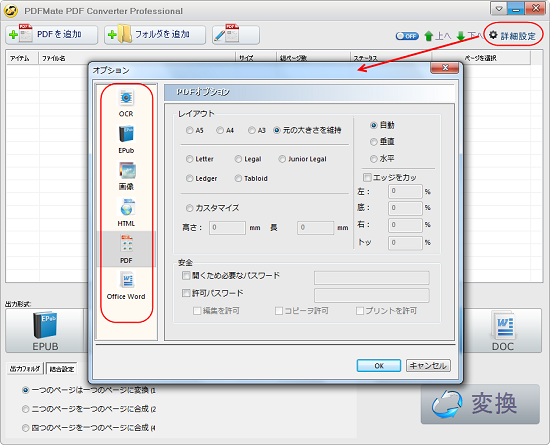Select 二つのページを一つのページに合成 radio
This screenshot has width=550, height=445.
[x=25, y=409]
